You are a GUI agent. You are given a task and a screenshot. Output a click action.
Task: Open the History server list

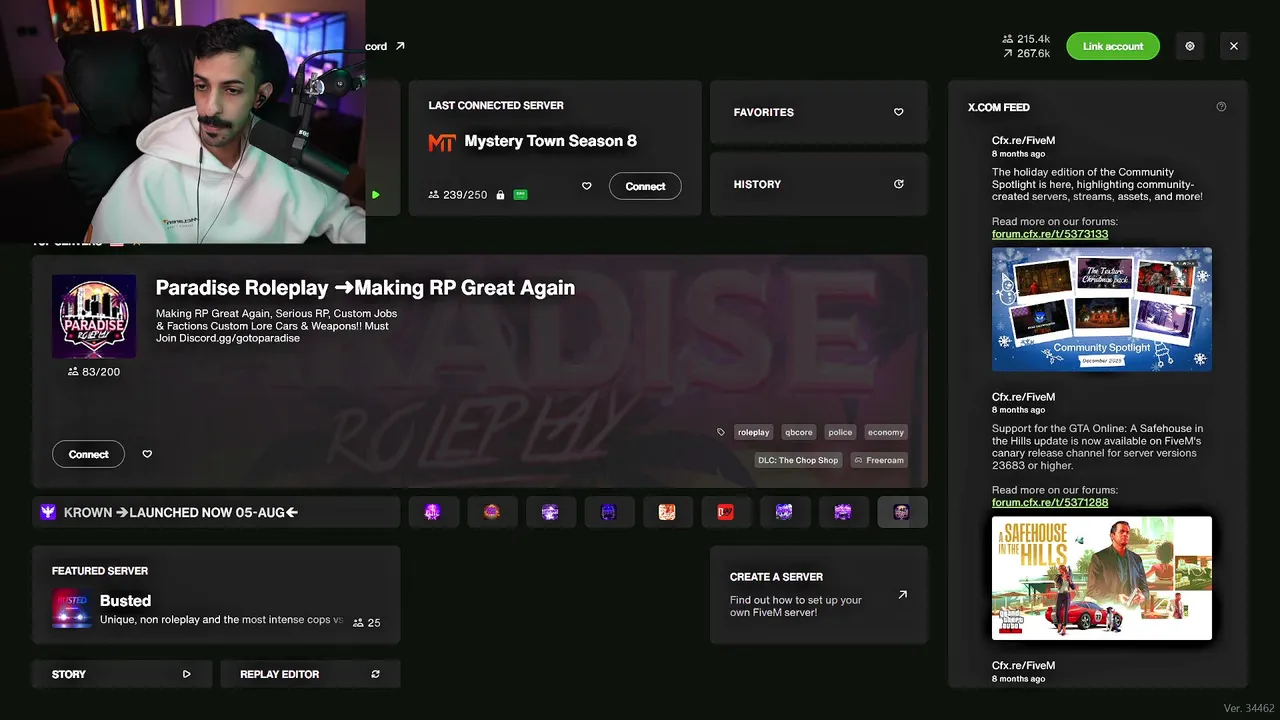(819, 184)
